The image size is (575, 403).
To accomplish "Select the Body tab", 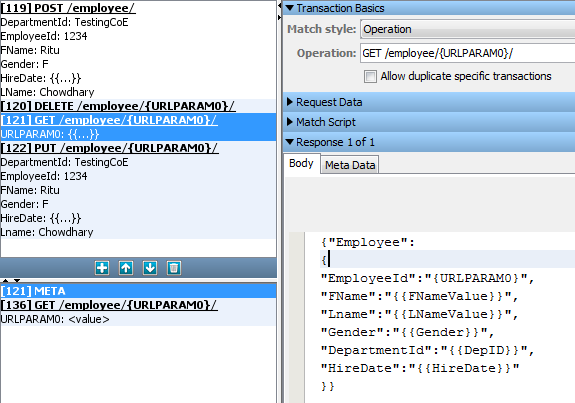I will 301,164.
